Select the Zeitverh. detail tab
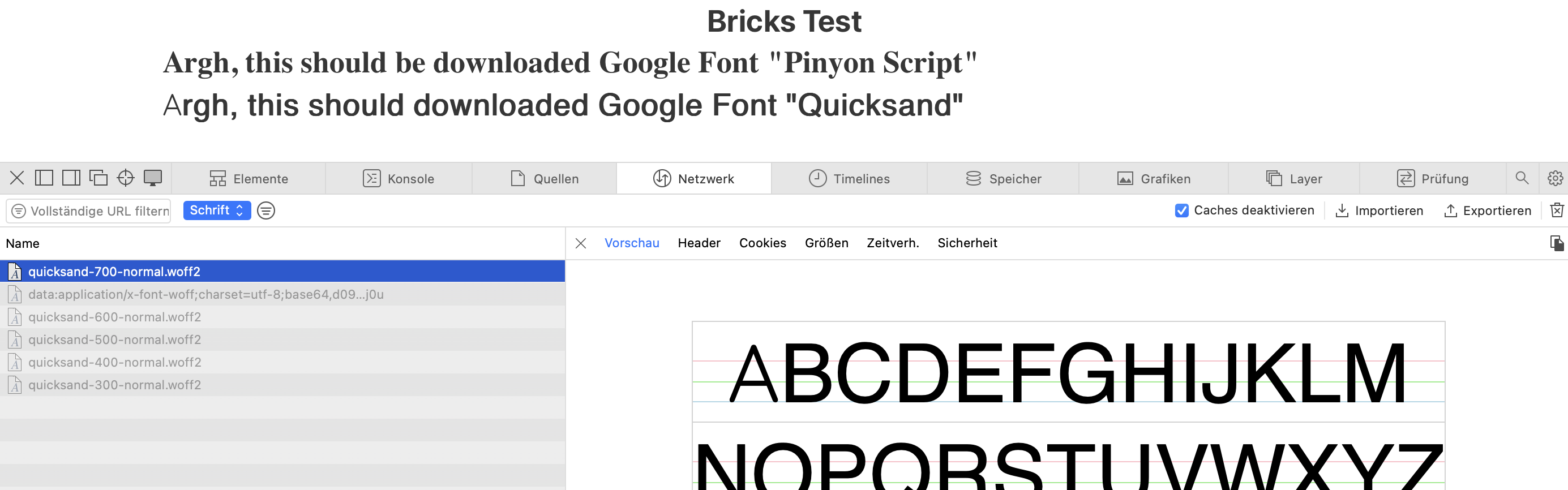 point(892,243)
